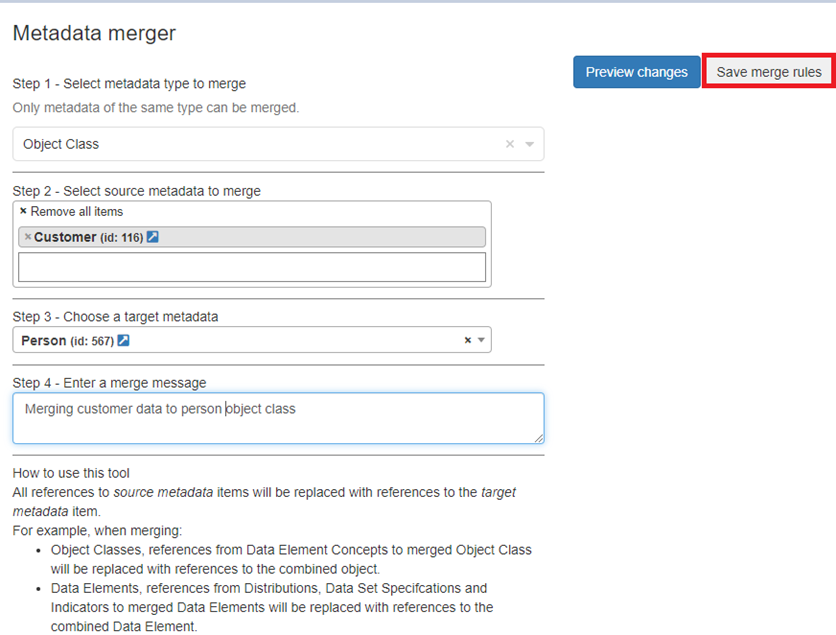Open Customer item via its link icon
The width and height of the screenshot is (836, 635).
(x=153, y=237)
